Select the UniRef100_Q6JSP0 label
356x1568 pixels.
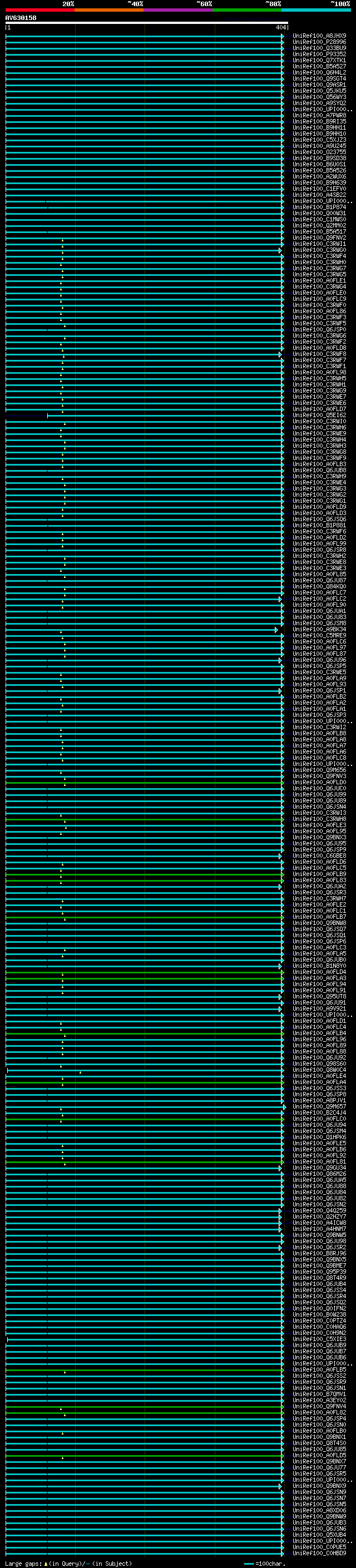click(x=319, y=329)
